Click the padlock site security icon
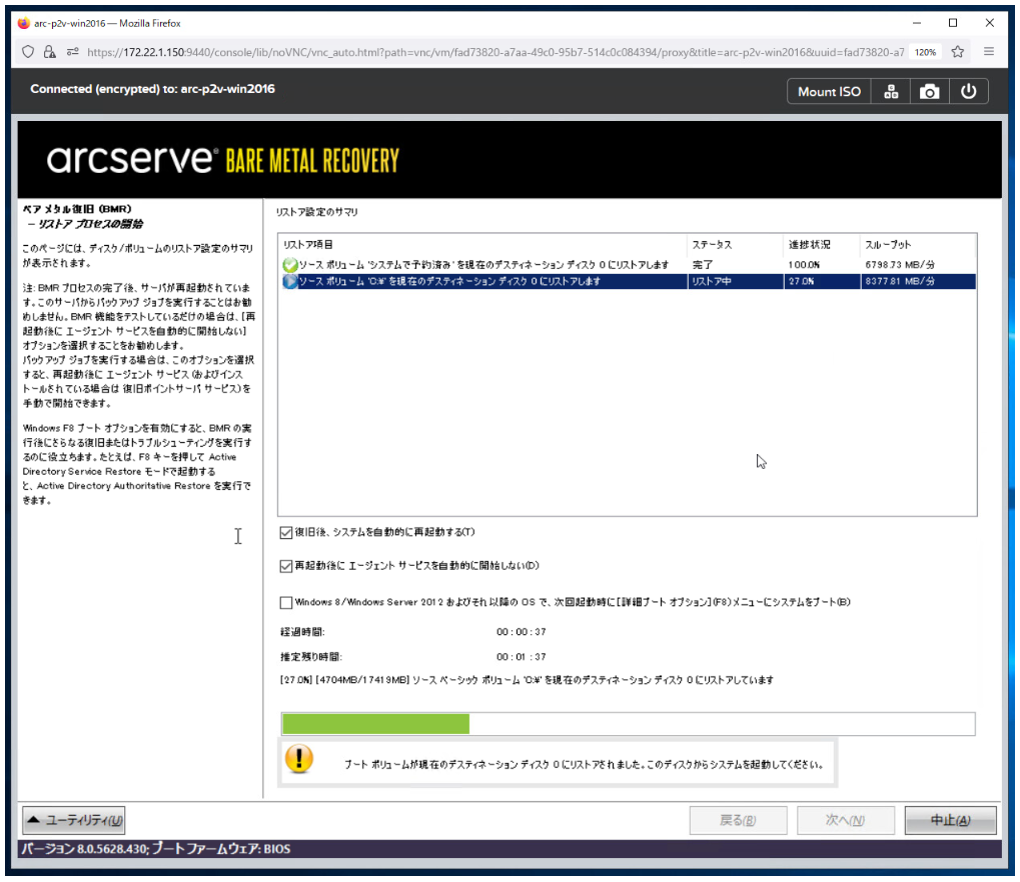Image resolution: width=1020 pixels, height=882 pixels. pyautogui.click(x=49, y=52)
